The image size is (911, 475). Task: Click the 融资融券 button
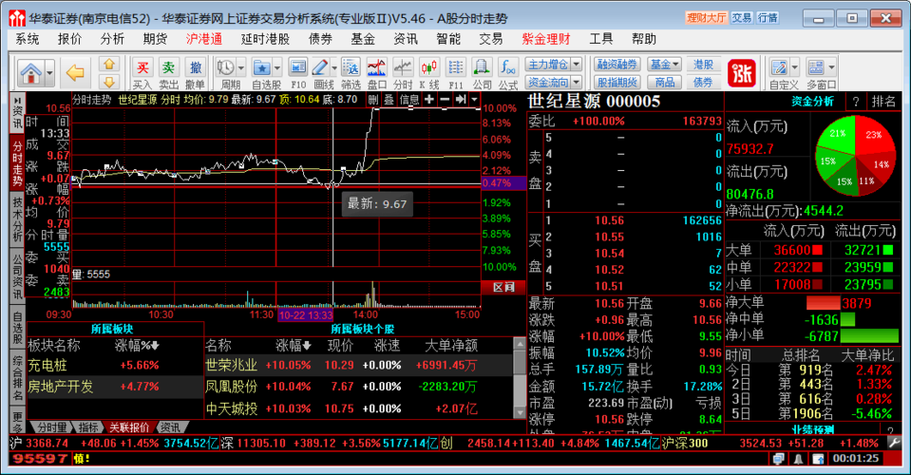pos(617,64)
